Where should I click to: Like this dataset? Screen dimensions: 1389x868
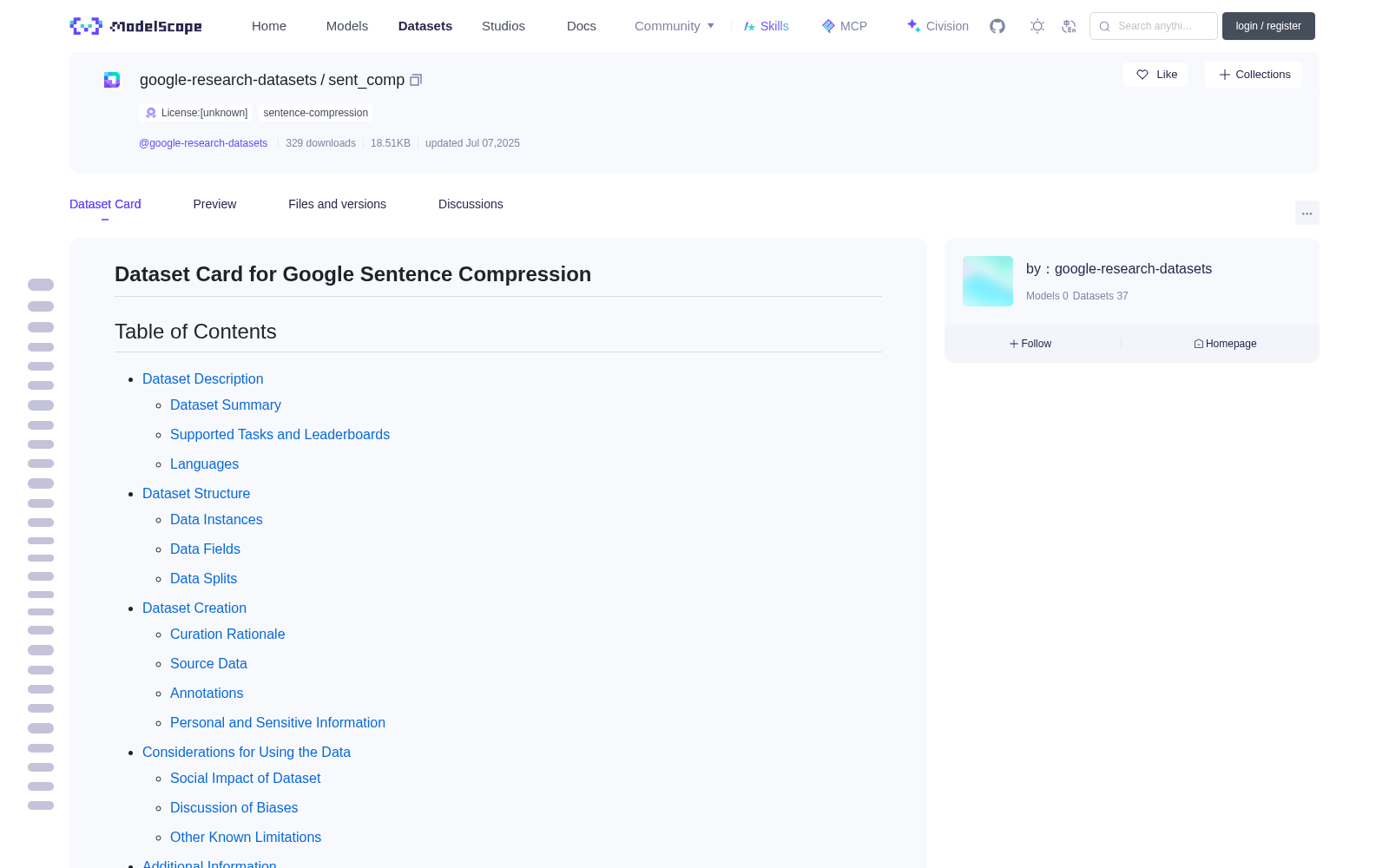point(1155,75)
